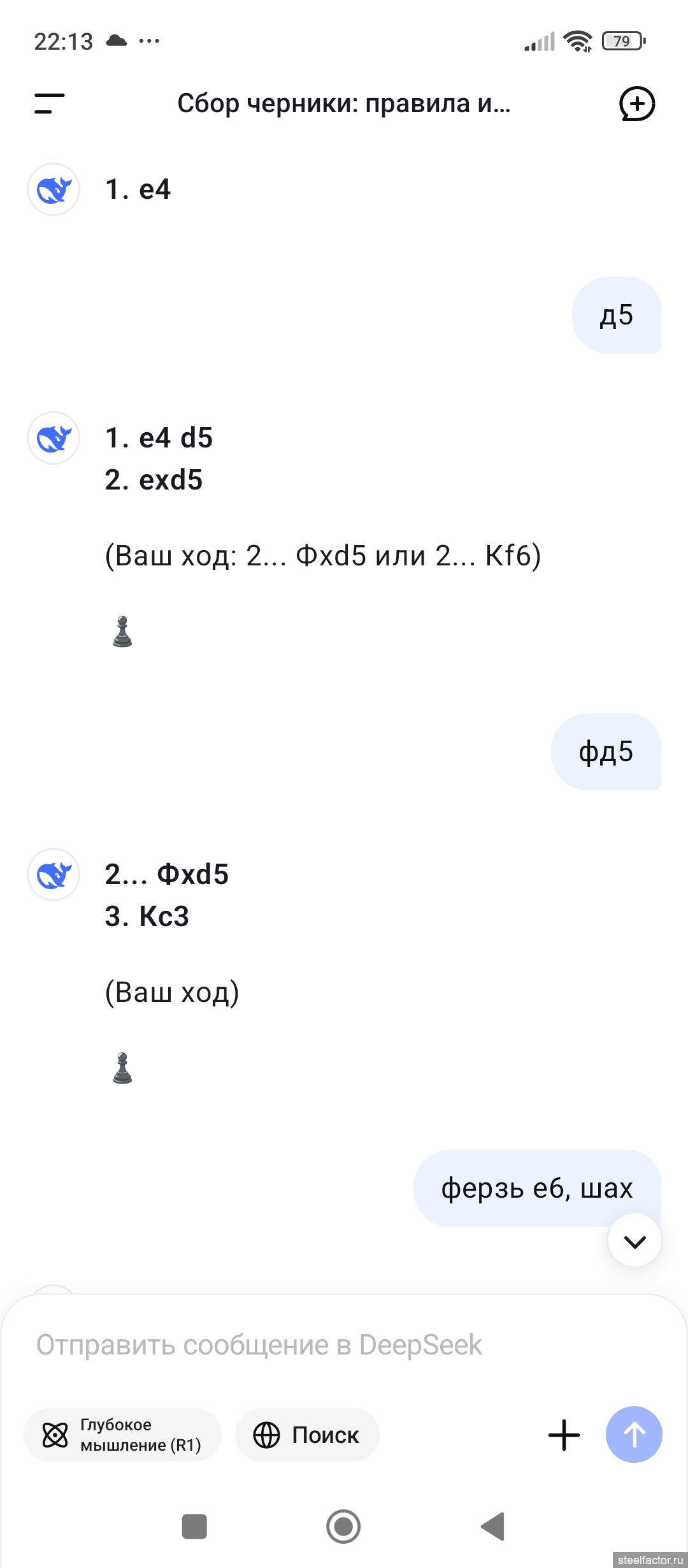
Task: Tap the recent apps square button
Action: coord(194,1527)
